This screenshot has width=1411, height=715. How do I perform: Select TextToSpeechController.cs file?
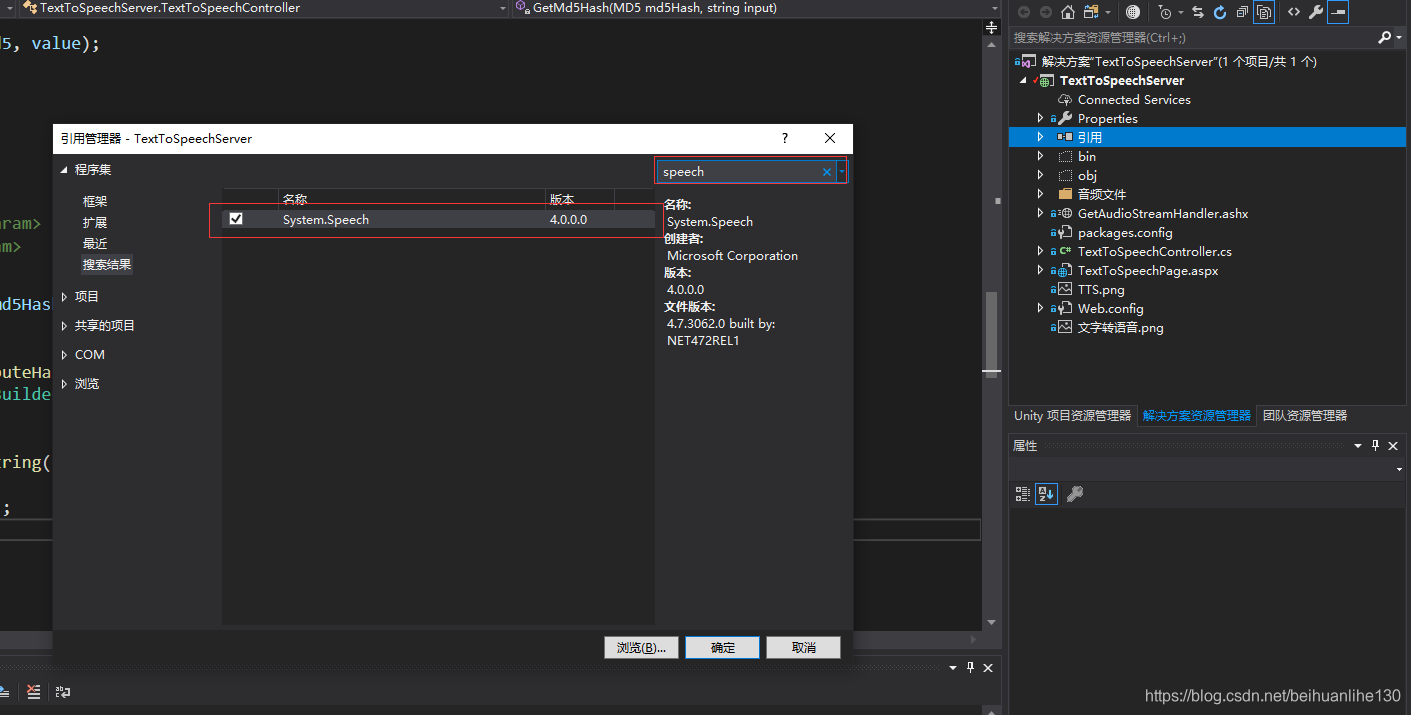point(1155,252)
